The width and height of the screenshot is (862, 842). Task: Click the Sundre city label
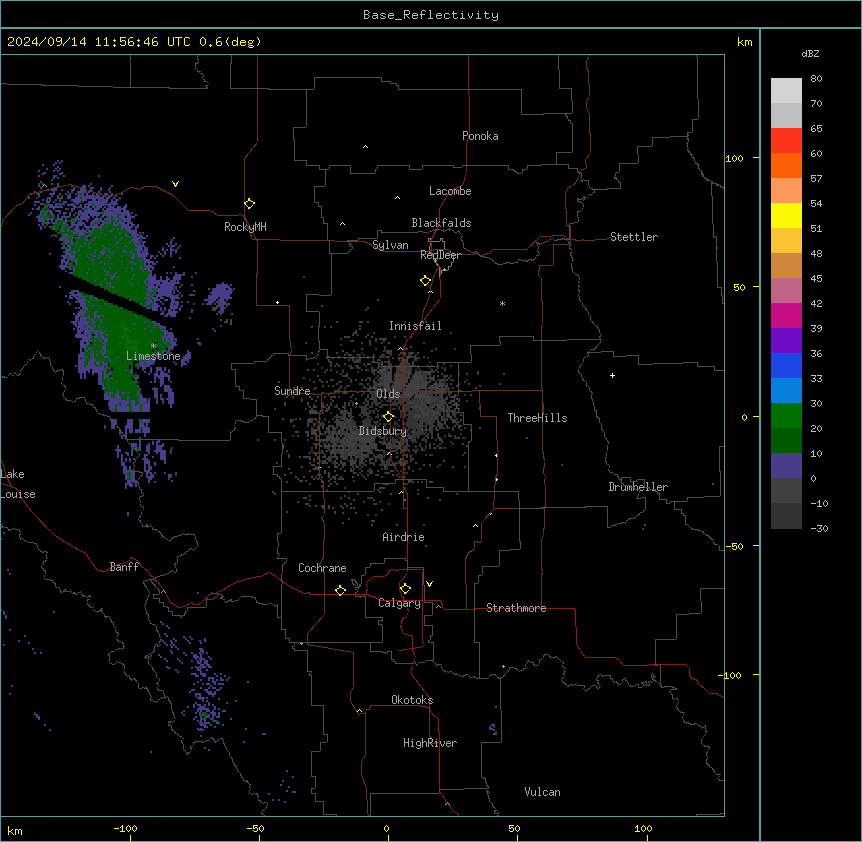[292, 391]
